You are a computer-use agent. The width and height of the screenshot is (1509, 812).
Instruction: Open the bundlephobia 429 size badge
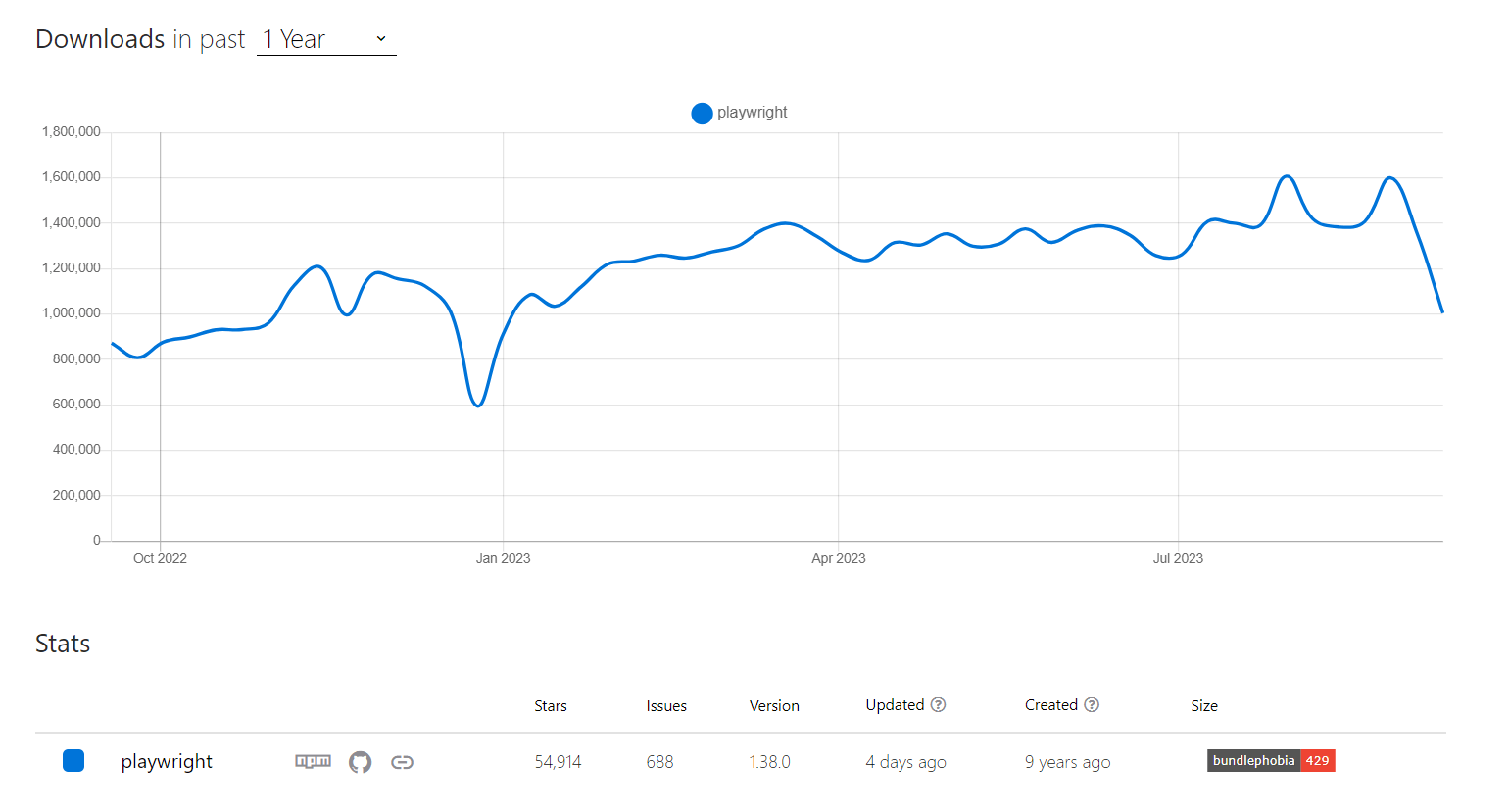[x=1271, y=761]
